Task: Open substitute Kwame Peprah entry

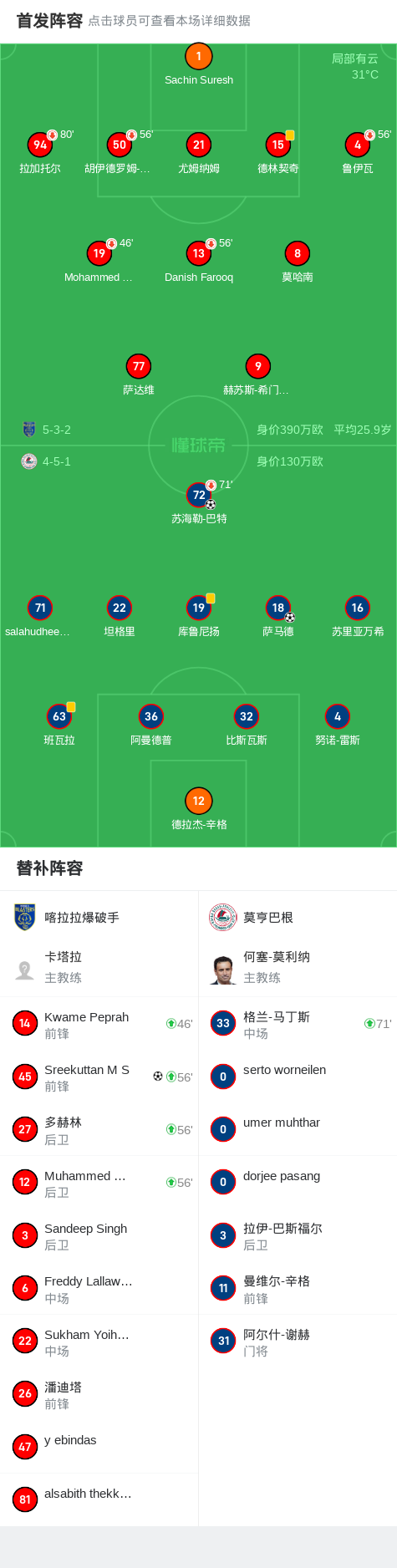Action: (99, 1023)
